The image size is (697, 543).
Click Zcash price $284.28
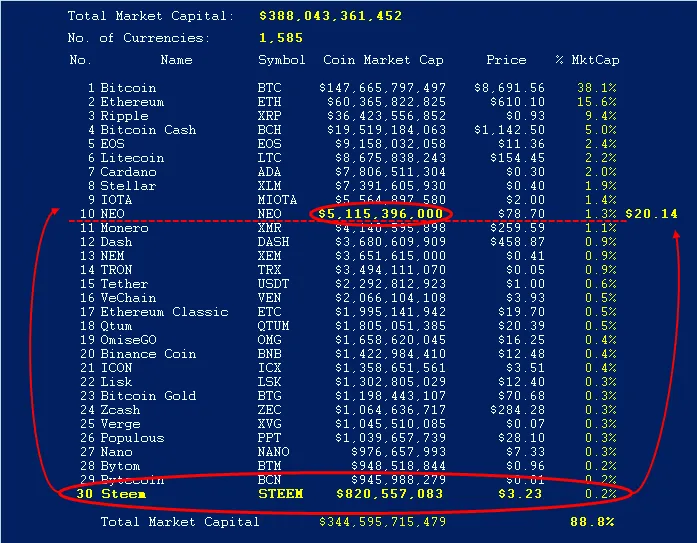[517, 410]
